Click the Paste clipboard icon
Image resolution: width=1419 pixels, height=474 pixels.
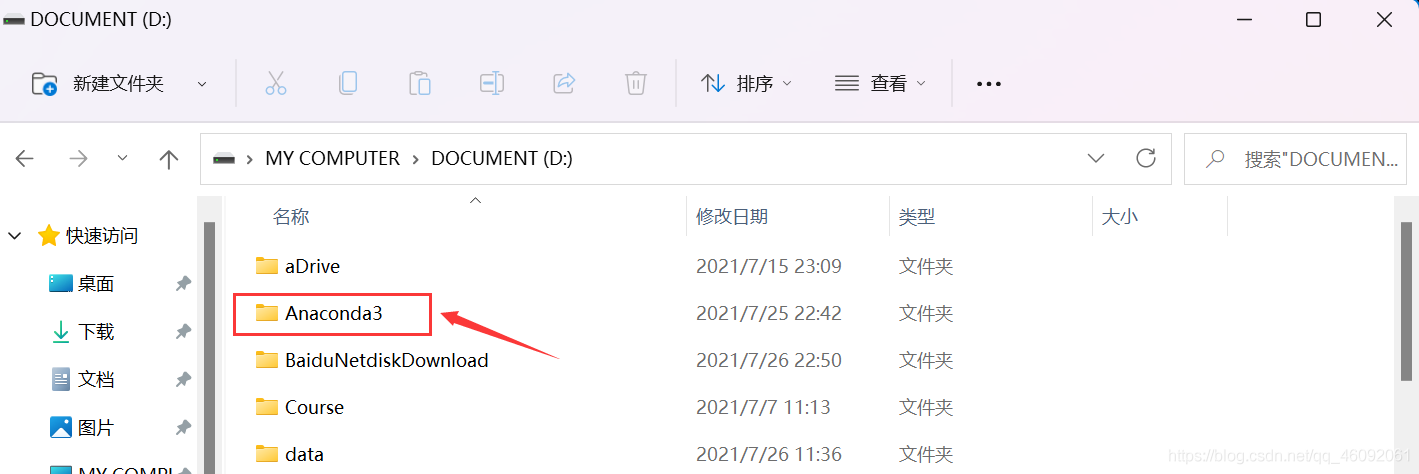pos(420,84)
